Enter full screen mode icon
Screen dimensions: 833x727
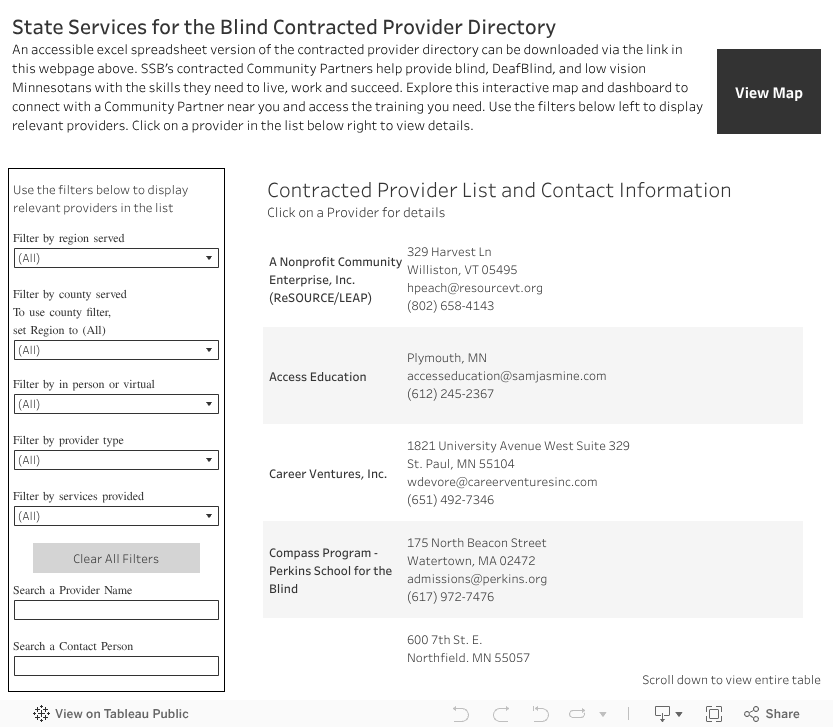click(x=714, y=714)
